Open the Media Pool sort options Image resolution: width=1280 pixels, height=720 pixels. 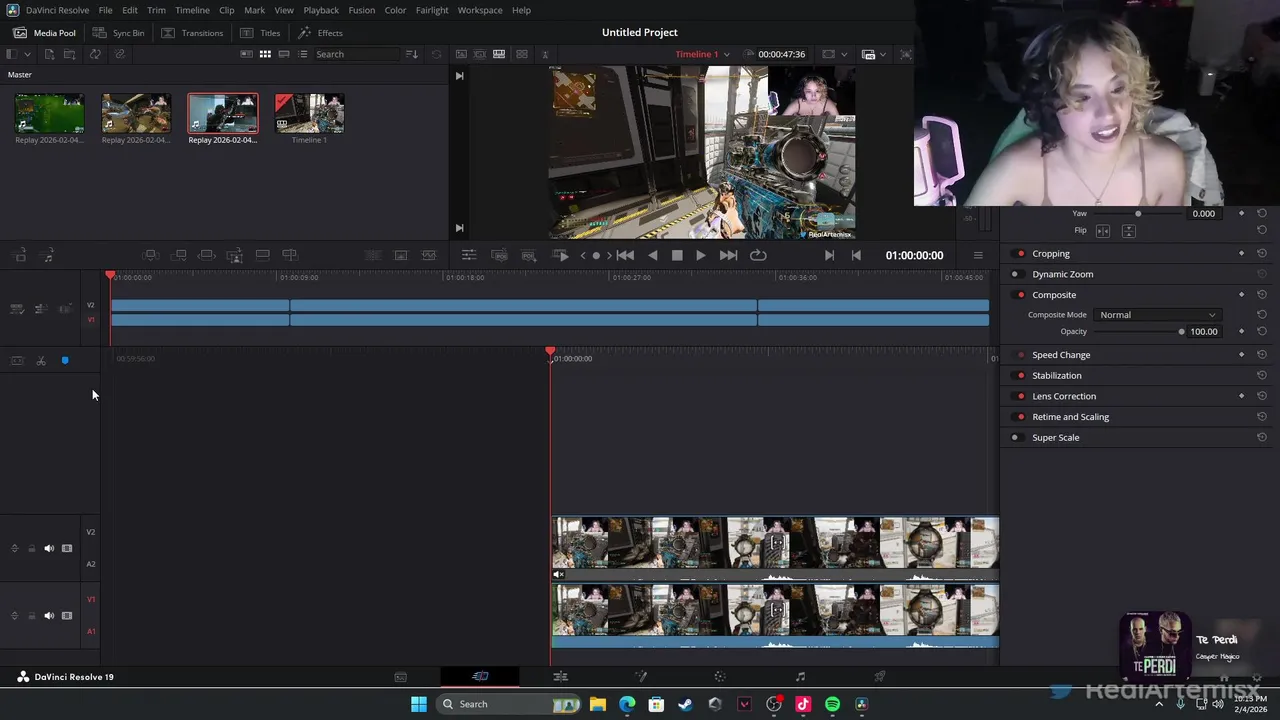[412, 54]
